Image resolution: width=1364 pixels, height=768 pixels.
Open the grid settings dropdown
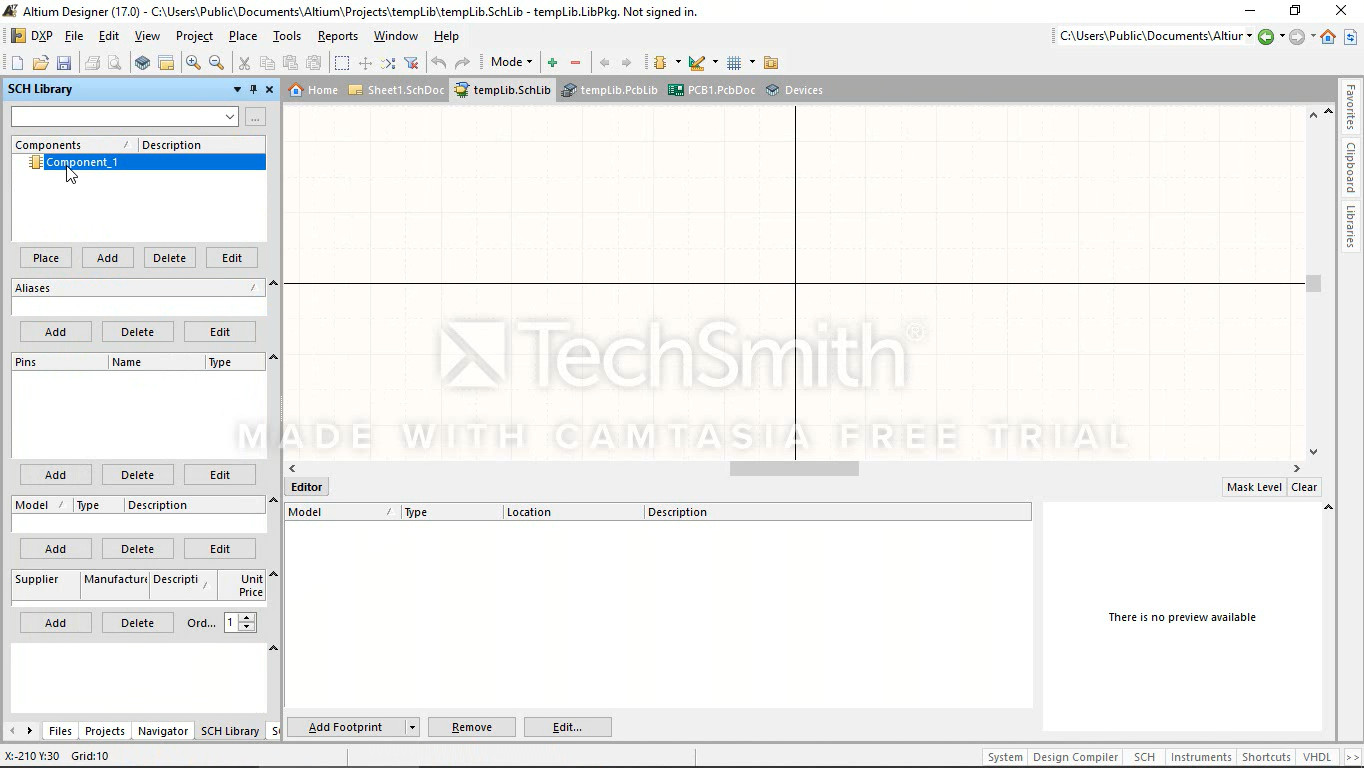pos(752,63)
